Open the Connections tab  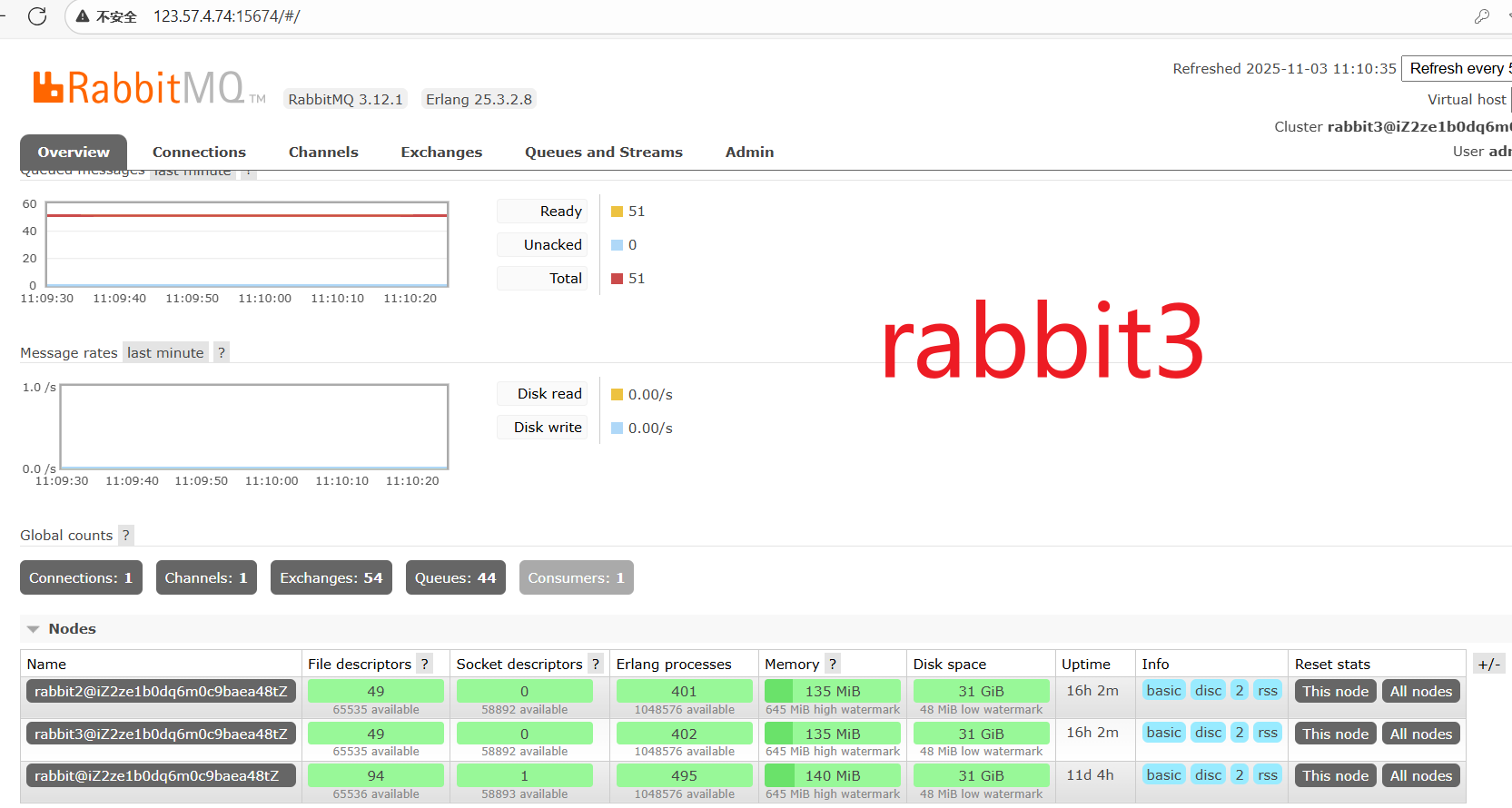[199, 152]
